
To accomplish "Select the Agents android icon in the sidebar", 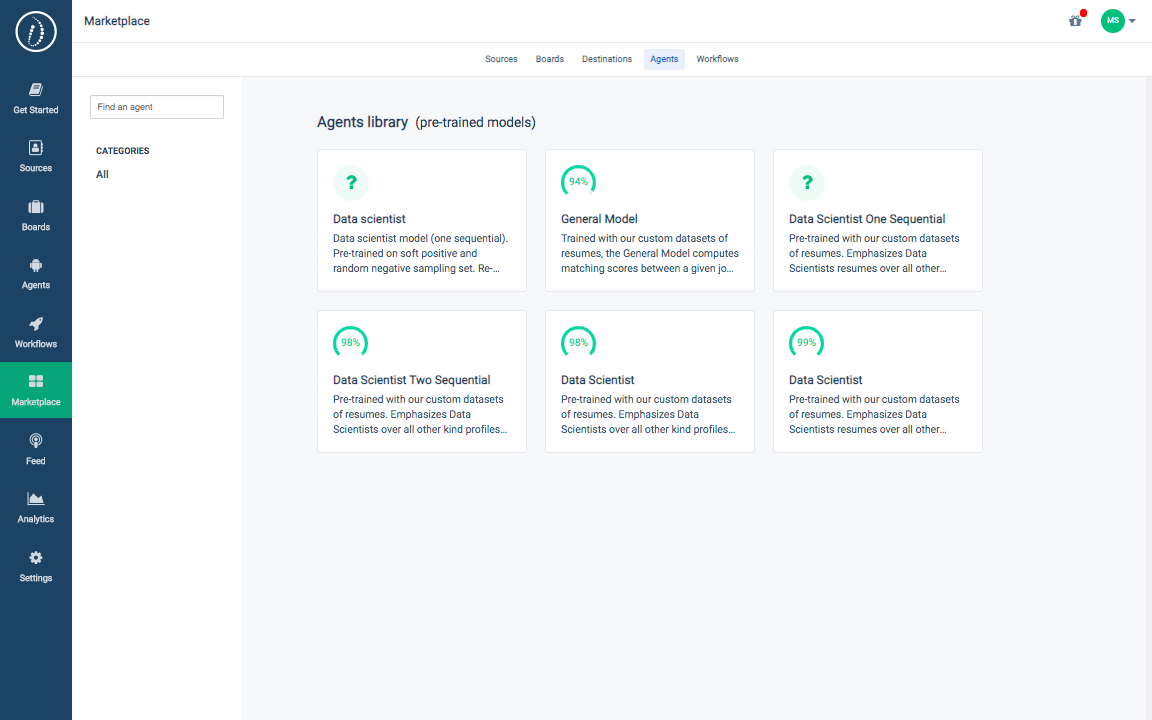I will click(36, 266).
